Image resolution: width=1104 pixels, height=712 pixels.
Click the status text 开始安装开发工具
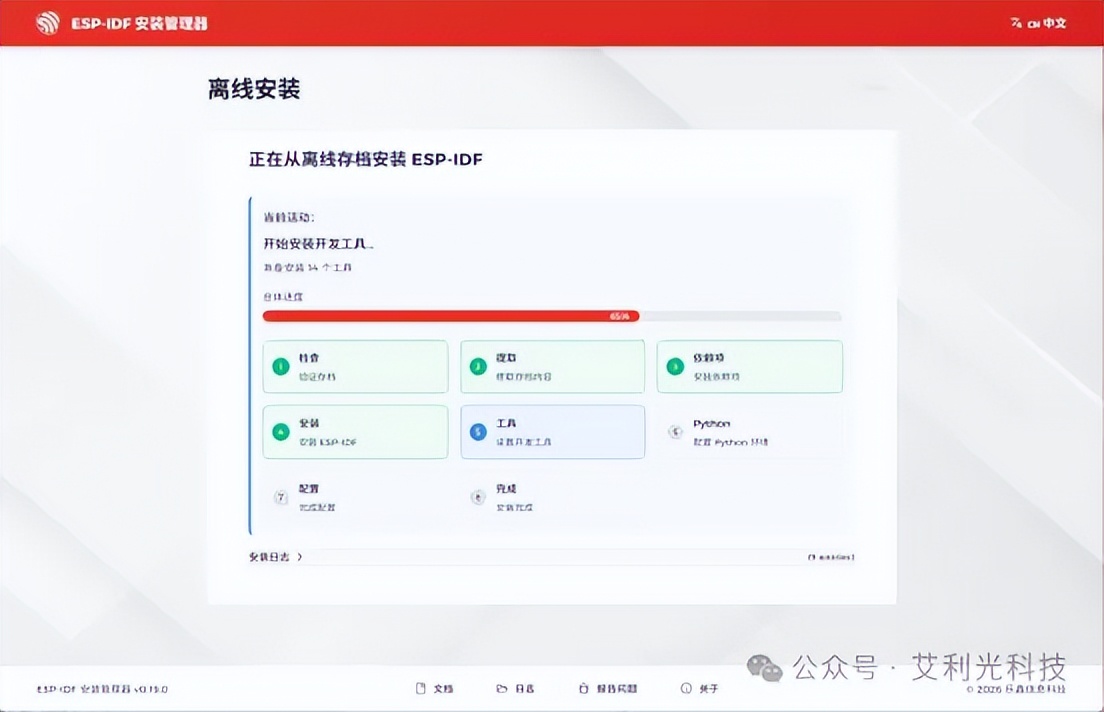click(318, 244)
